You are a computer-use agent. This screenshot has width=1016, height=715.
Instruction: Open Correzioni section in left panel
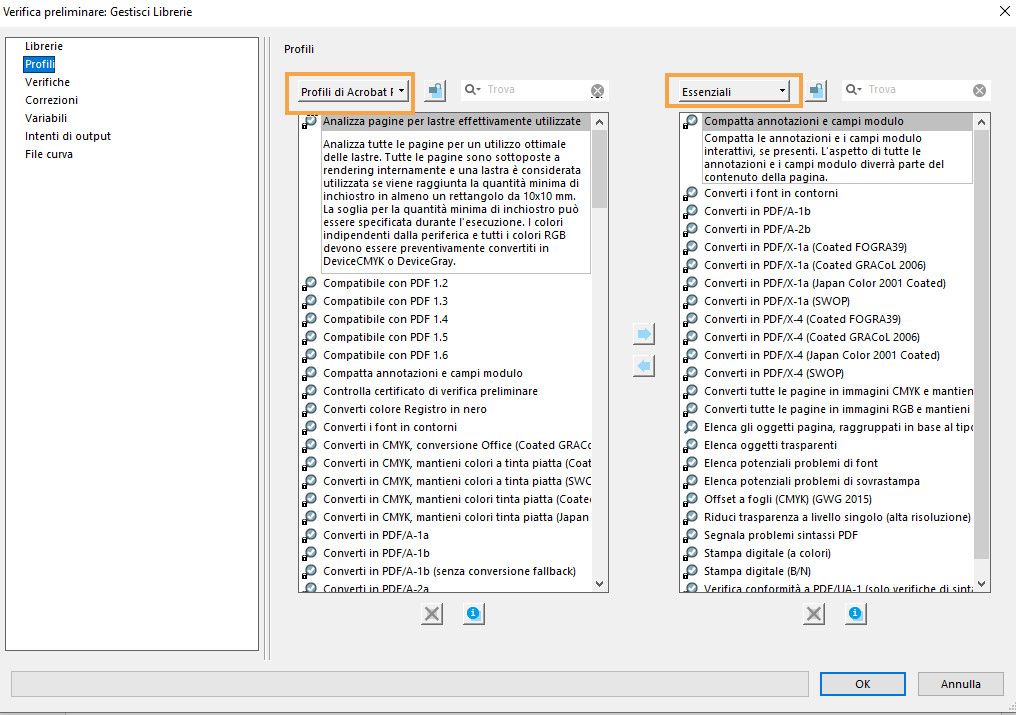[51, 100]
